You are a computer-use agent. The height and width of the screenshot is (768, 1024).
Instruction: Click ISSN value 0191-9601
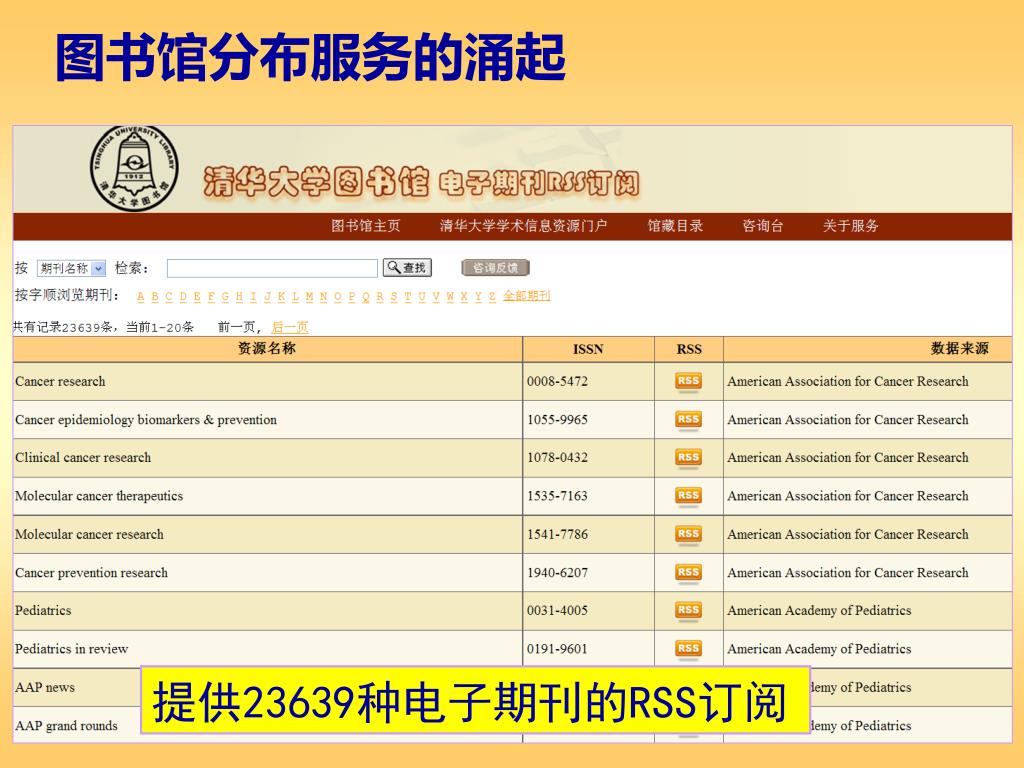[558, 649]
